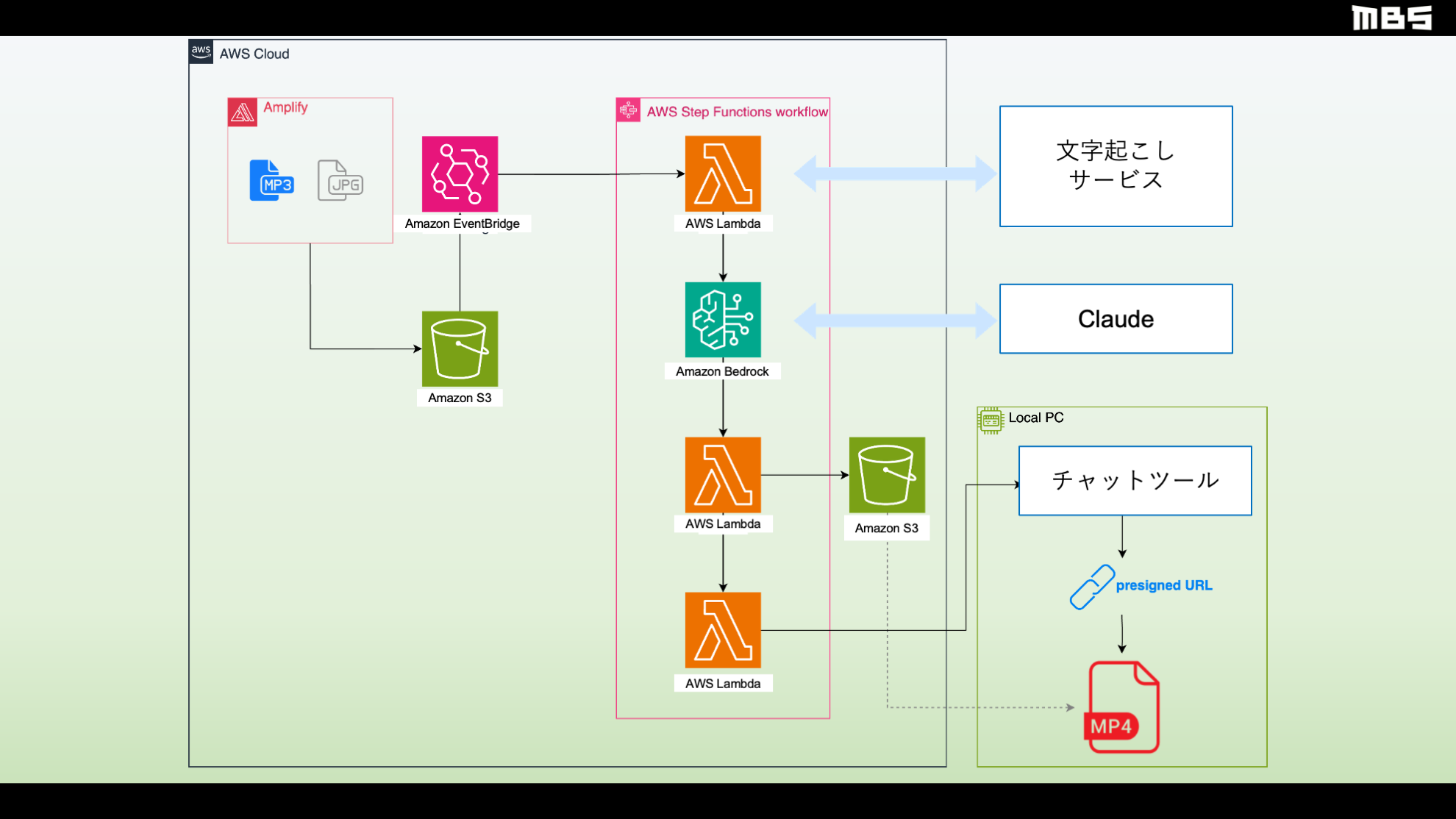Click the MBS logo in top corner
The height and width of the screenshot is (819, 1456).
pyautogui.click(x=1391, y=18)
